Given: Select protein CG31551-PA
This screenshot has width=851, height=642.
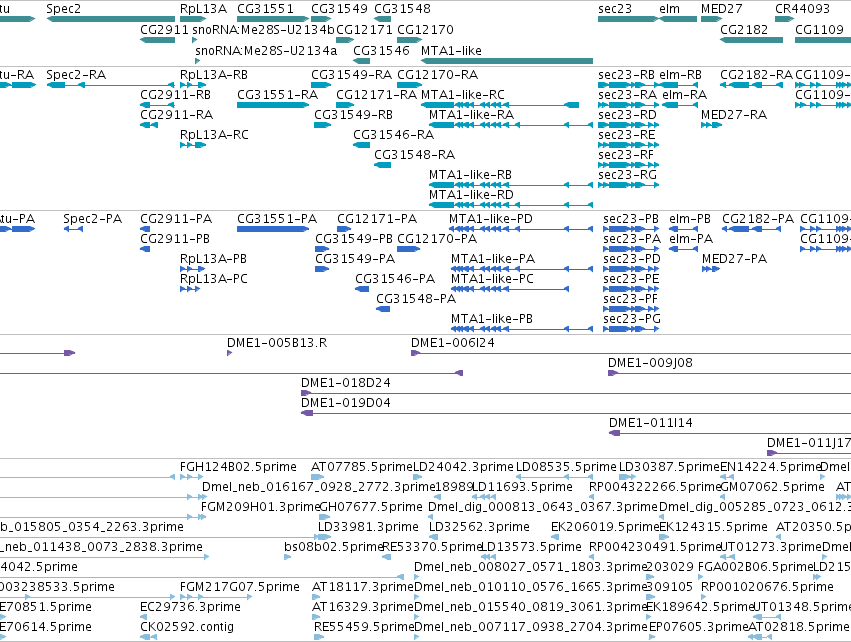Looking at the screenshot, I should coord(273,229).
